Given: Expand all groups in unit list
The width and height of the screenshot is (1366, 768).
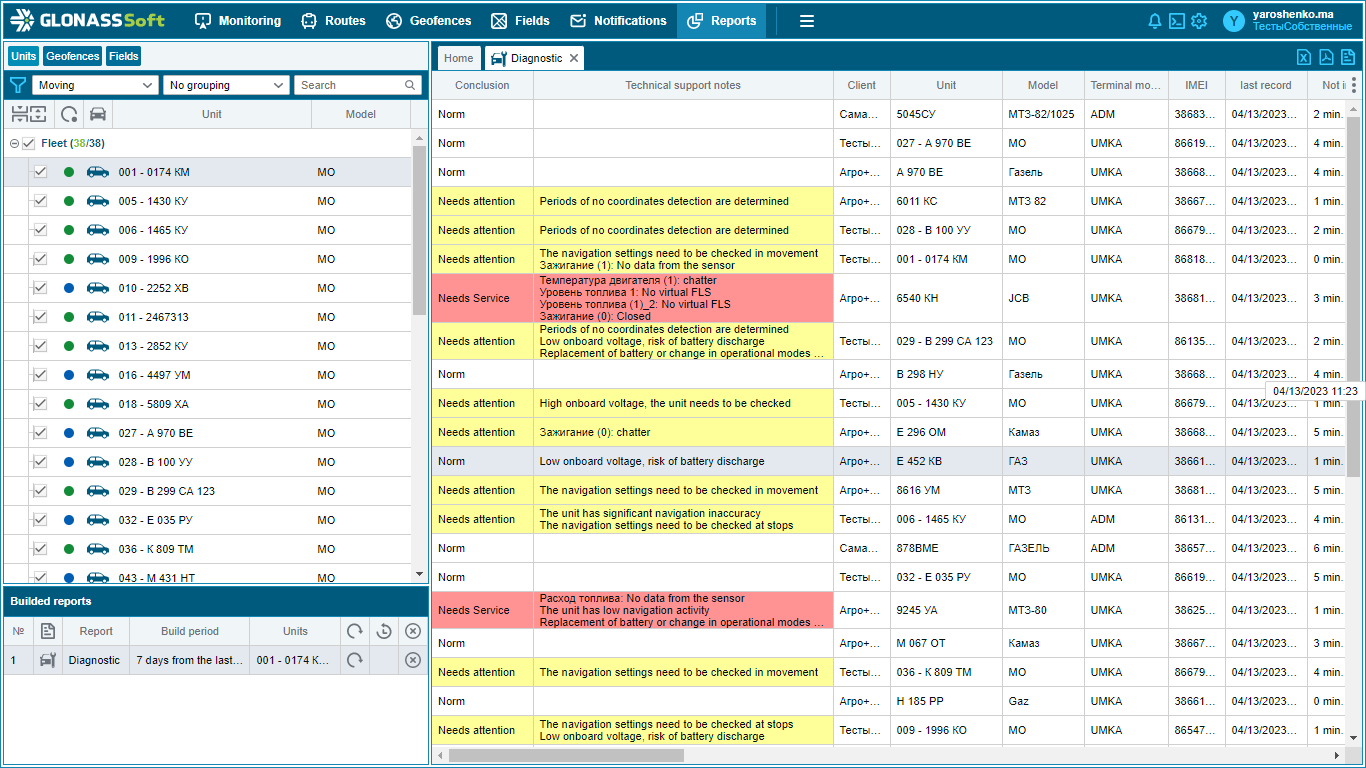Looking at the screenshot, I should (37, 114).
